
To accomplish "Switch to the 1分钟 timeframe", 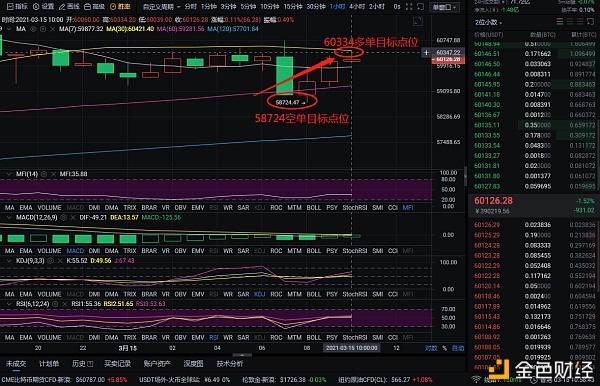I will [x=209, y=7].
